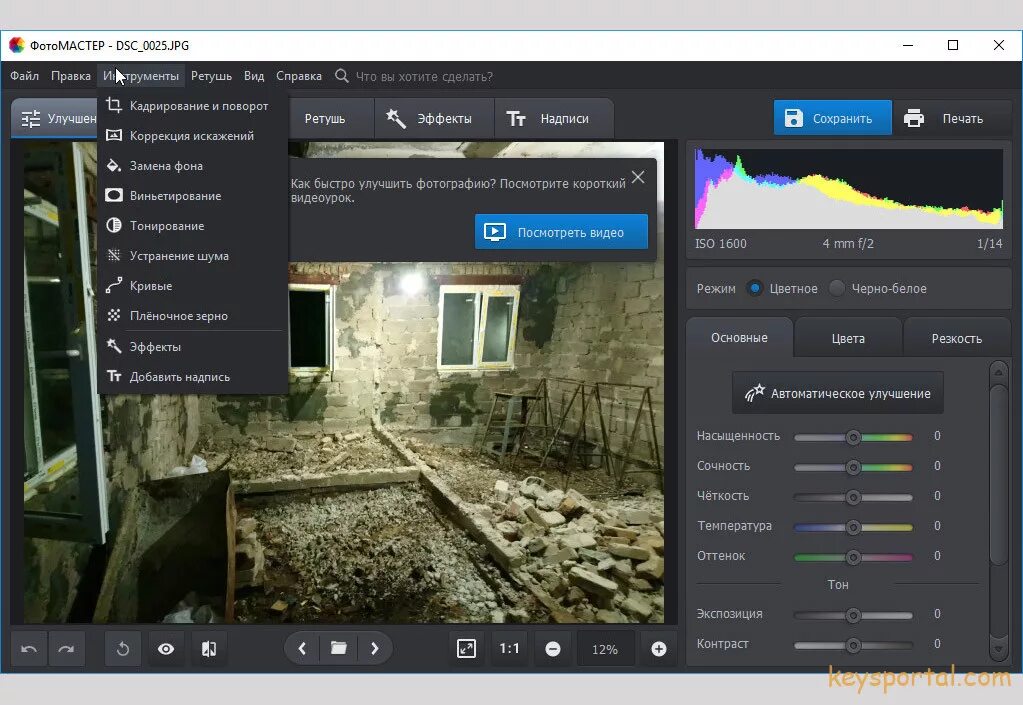
Task: Click Посмотреть видео button
Action: click(x=561, y=232)
